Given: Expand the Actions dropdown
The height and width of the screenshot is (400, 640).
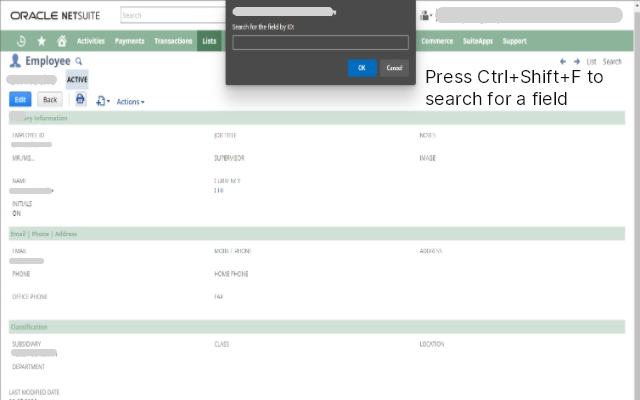Looking at the screenshot, I should tap(130, 102).
